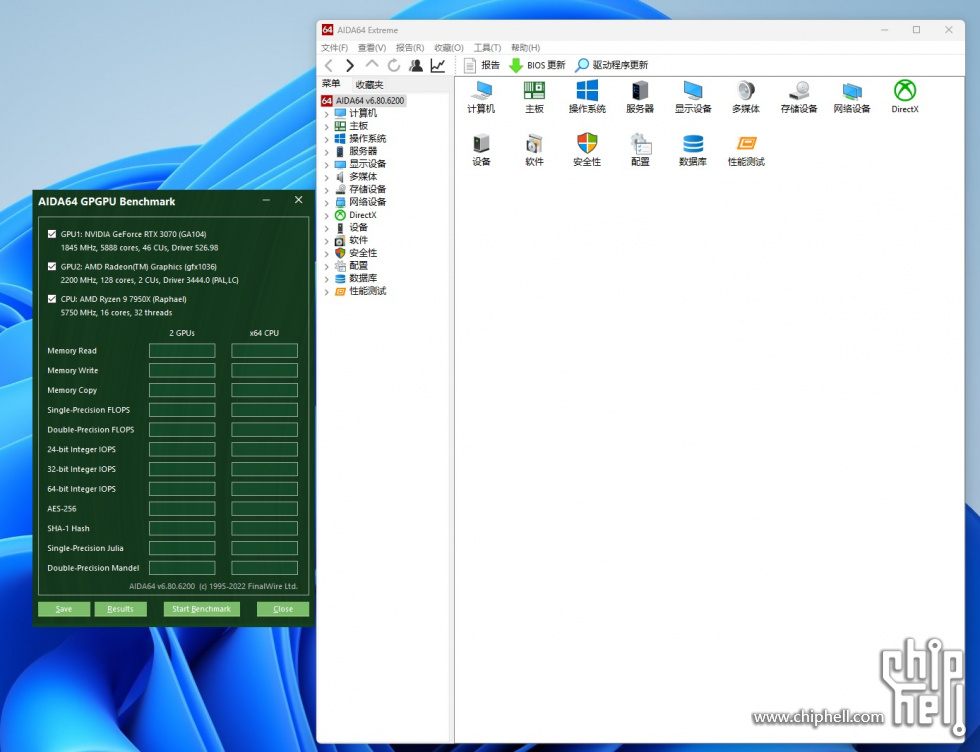Open the toolbar graph chart icon
This screenshot has width=980, height=752.
(x=438, y=65)
